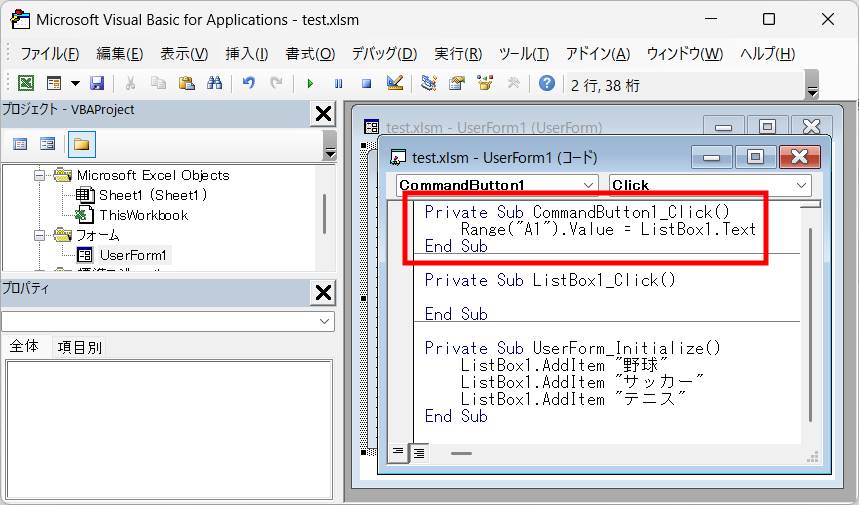This screenshot has width=859, height=505.
Task: Select UserForm1 in project tree
Action: (x=133, y=255)
